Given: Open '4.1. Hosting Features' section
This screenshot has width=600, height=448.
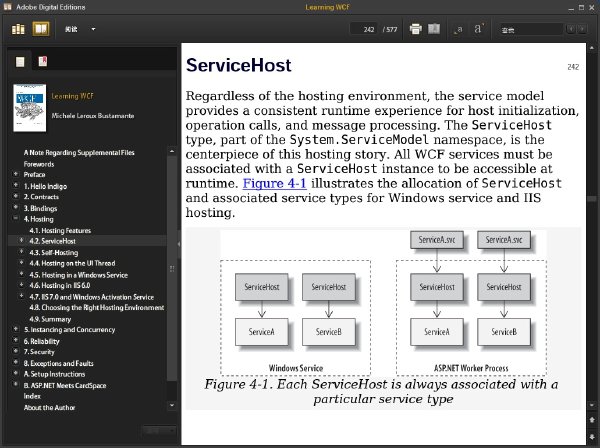Looking at the screenshot, I should coord(60,230).
